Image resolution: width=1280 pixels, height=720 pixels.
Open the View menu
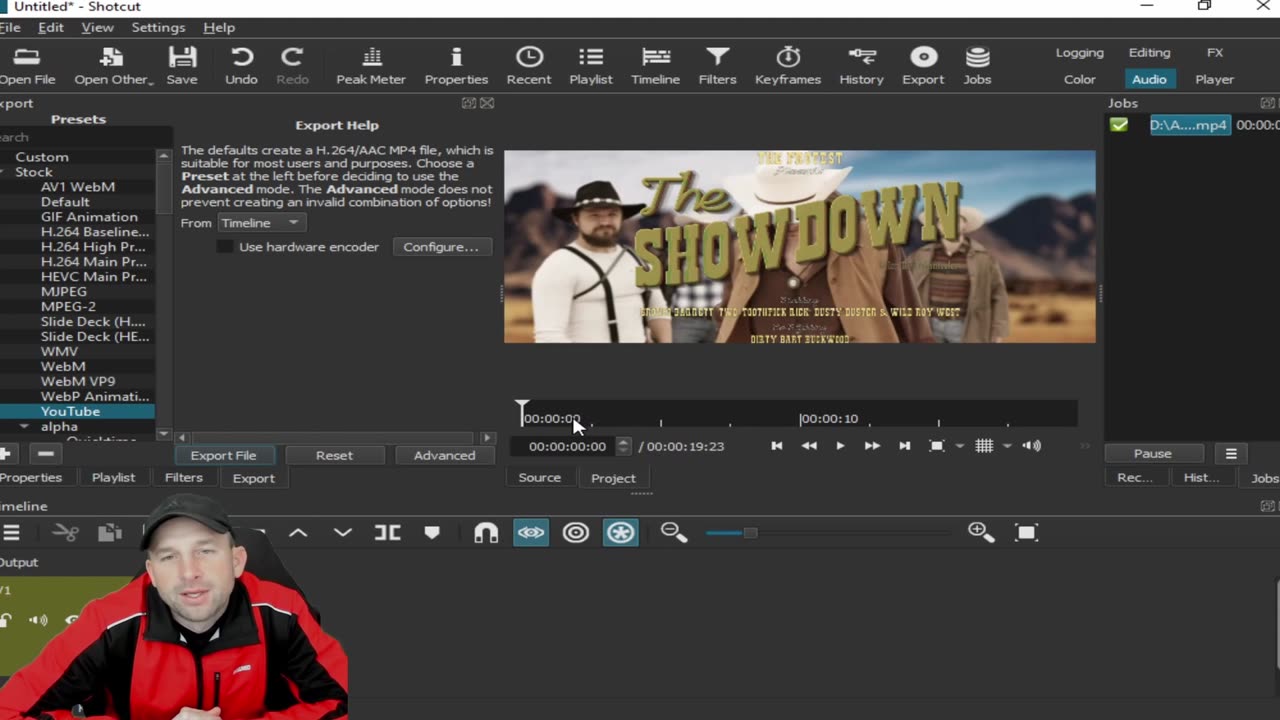click(97, 27)
